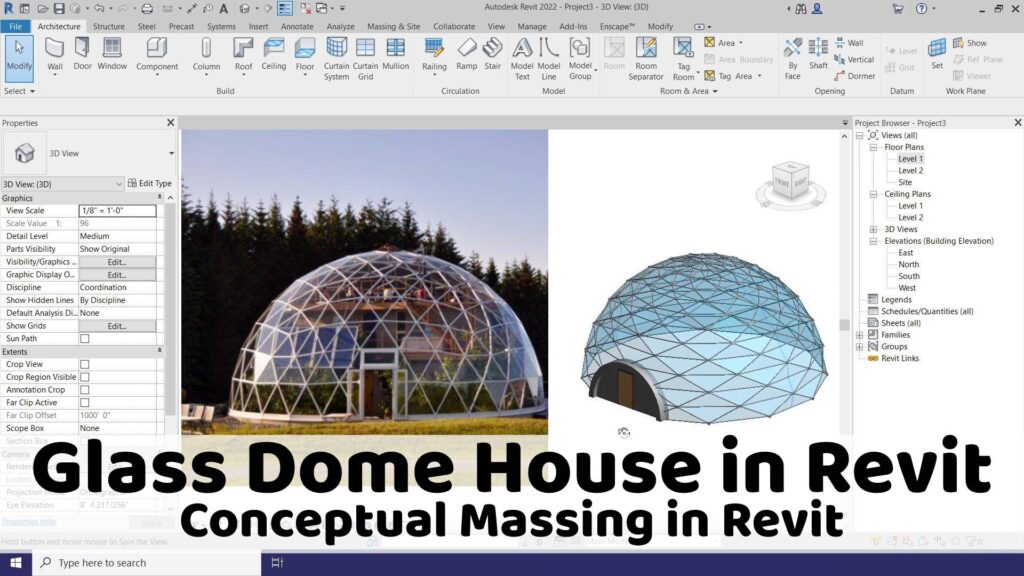Viewport: 1024px width, 576px height.
Task: Activate the Roof tool
Action: pyautogui.click(x=243, y=55)
